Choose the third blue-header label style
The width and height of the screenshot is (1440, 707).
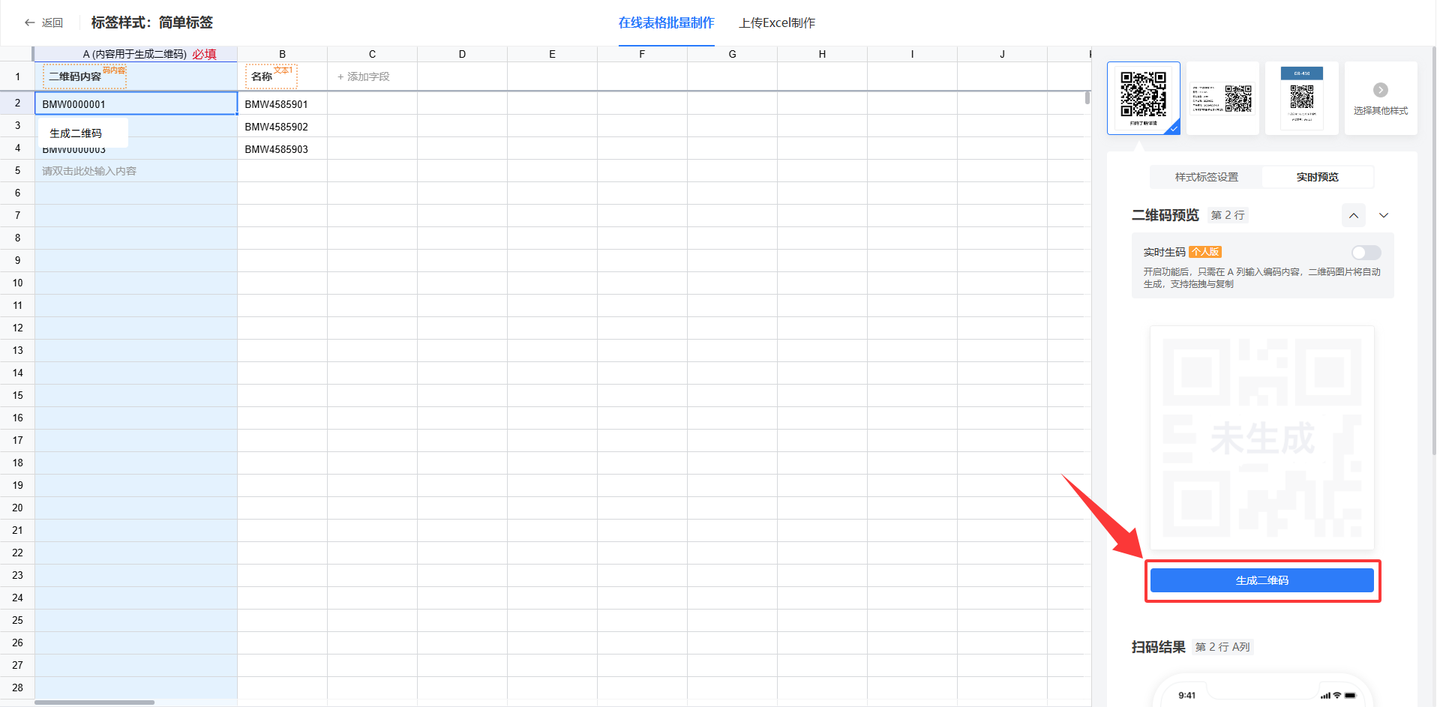[x=1301, y=97]
